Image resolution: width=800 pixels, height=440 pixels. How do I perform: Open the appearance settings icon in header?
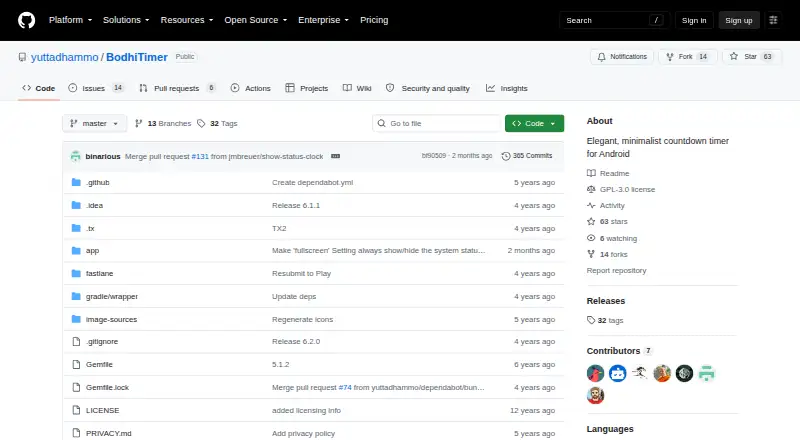773,20
